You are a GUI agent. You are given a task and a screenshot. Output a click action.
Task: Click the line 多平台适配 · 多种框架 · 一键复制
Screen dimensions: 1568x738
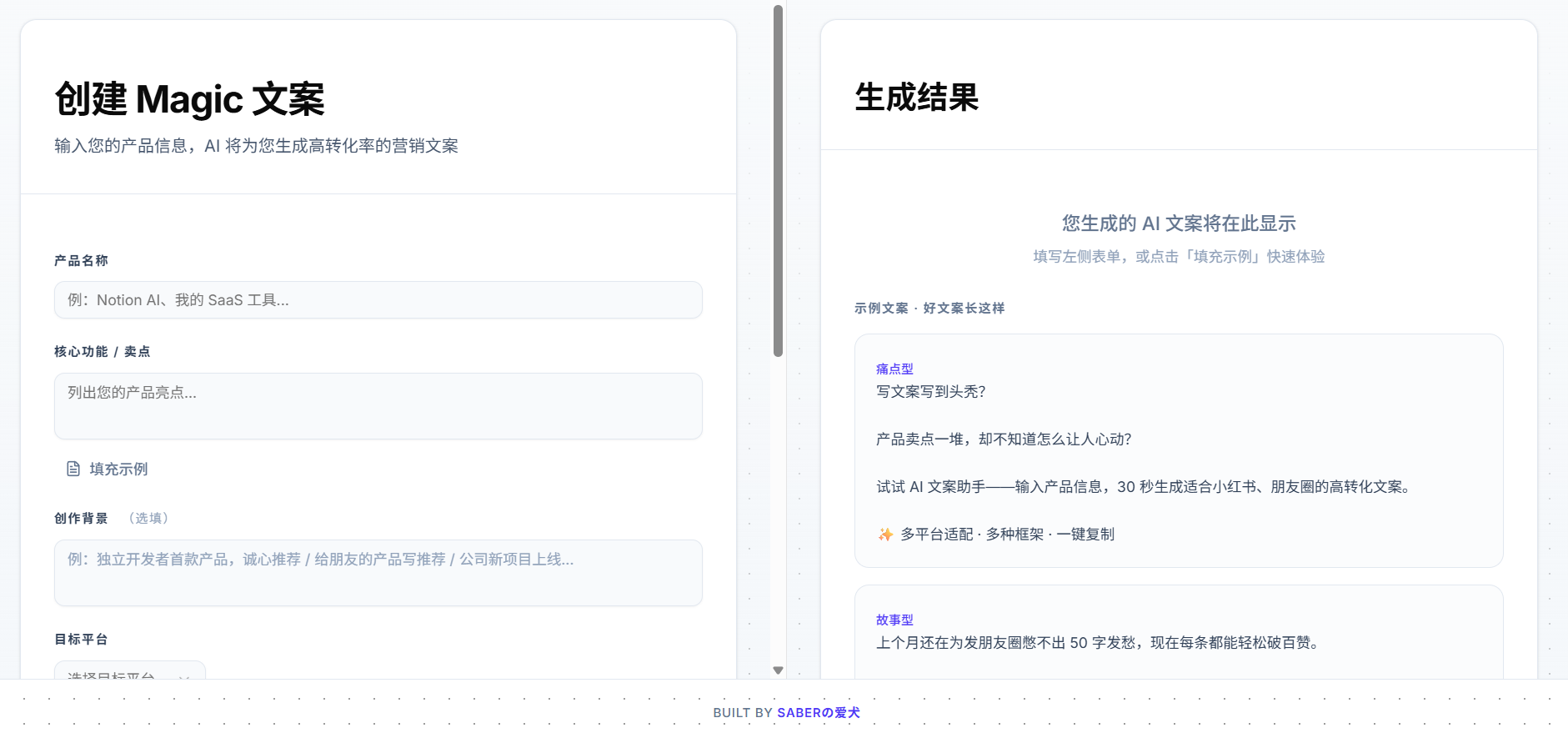[x=1007, y=535]
